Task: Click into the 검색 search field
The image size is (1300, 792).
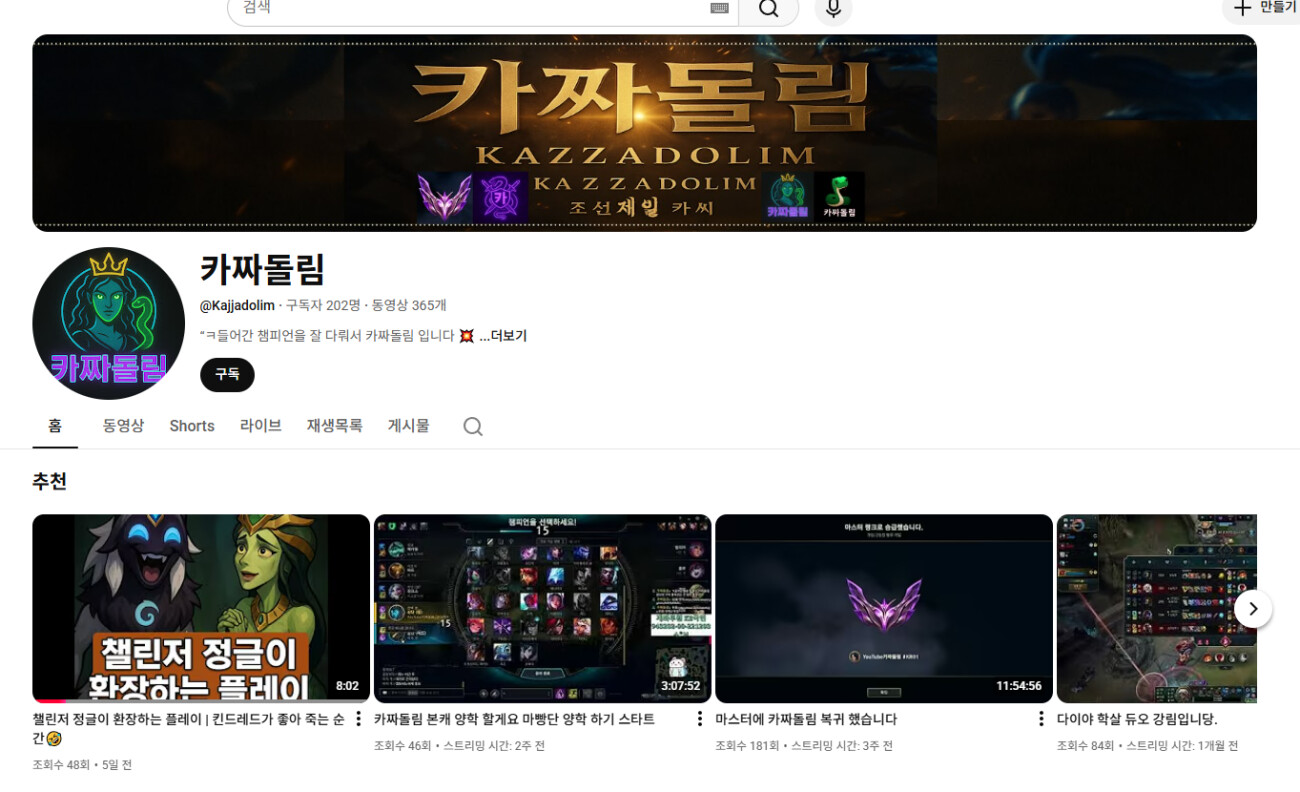Action: [470, 8]
